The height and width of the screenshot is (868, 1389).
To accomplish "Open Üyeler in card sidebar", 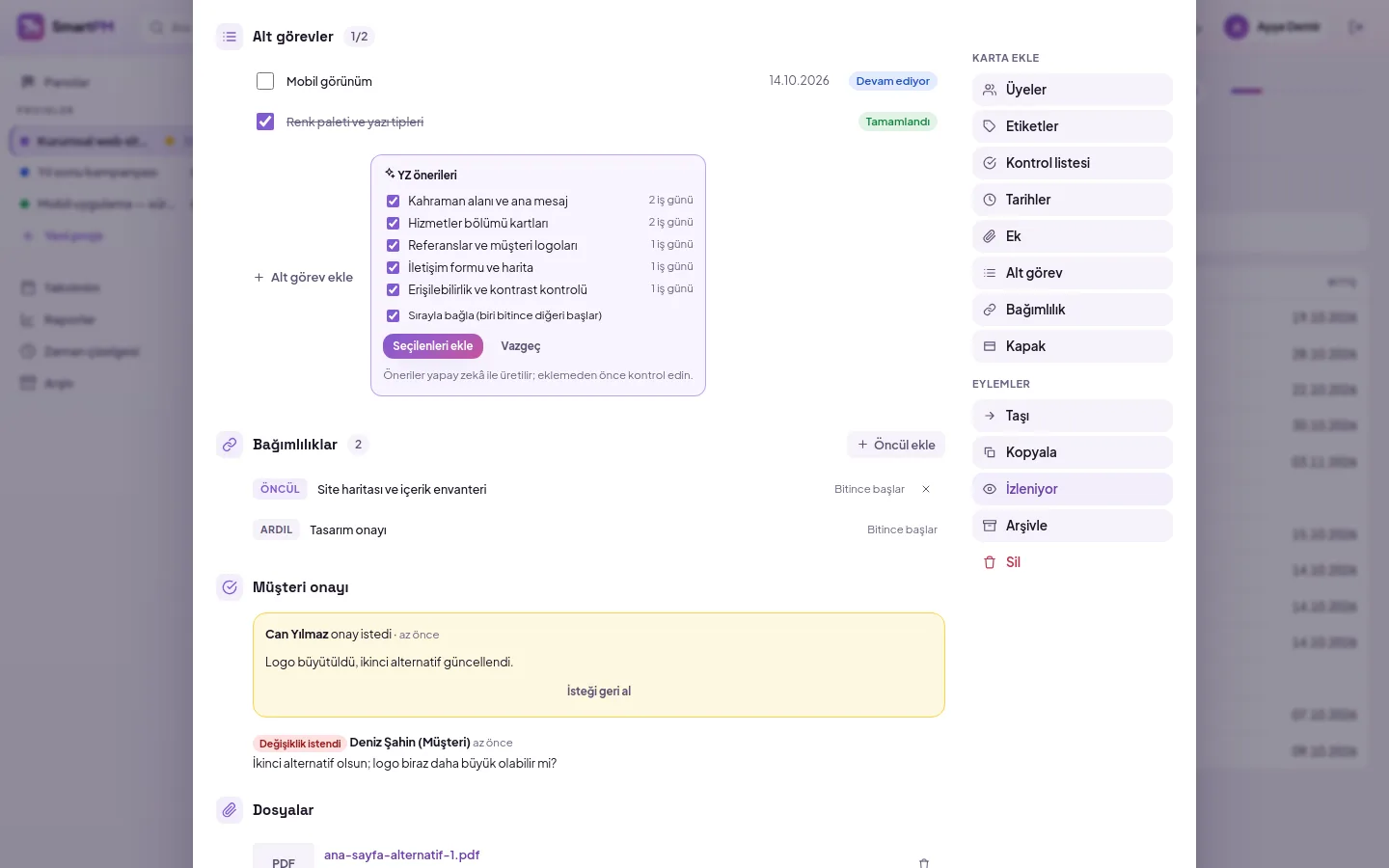I will pyautogui.click(x=1073, y=90).
